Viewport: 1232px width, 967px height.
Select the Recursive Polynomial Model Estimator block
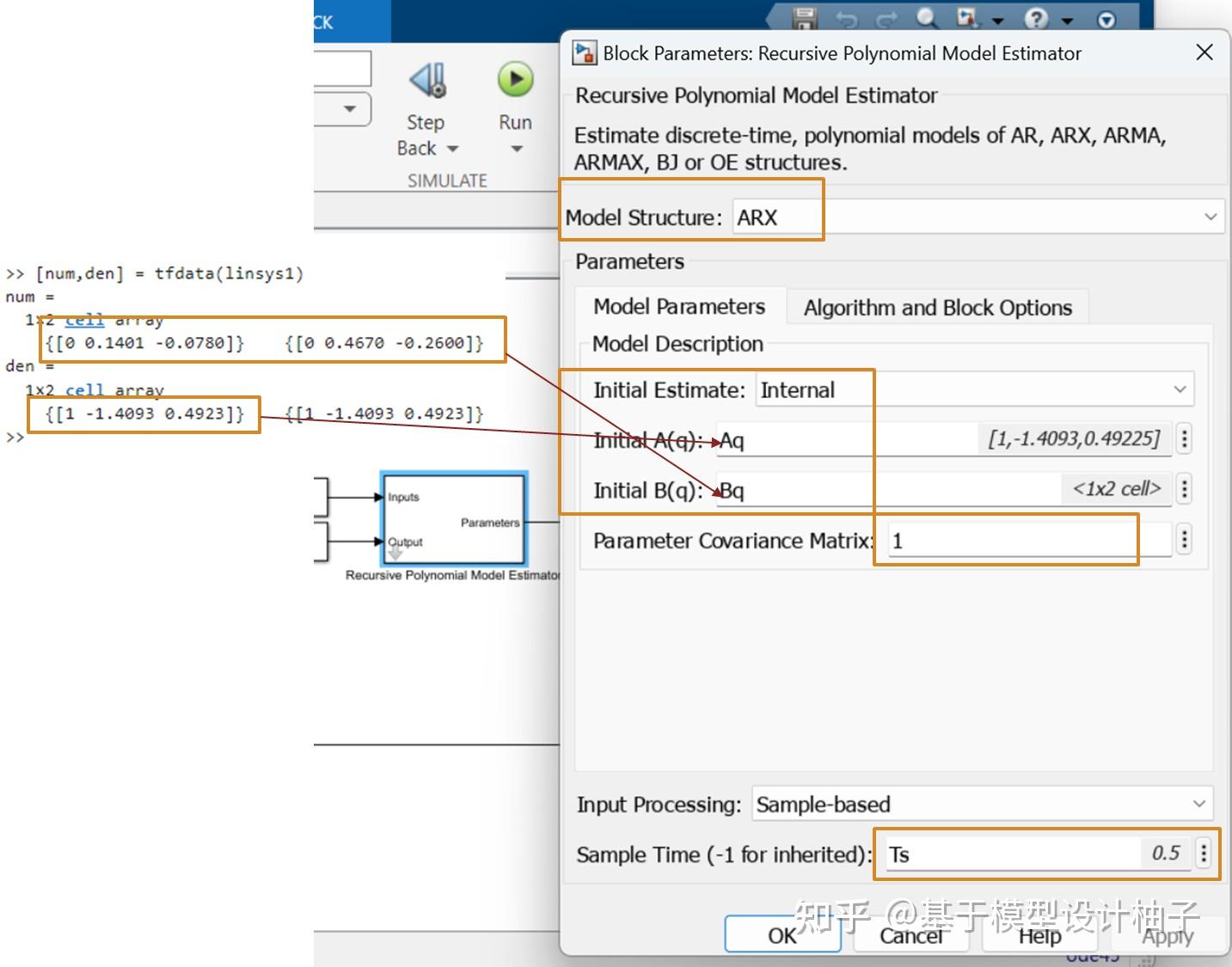(x=453, y=518)
